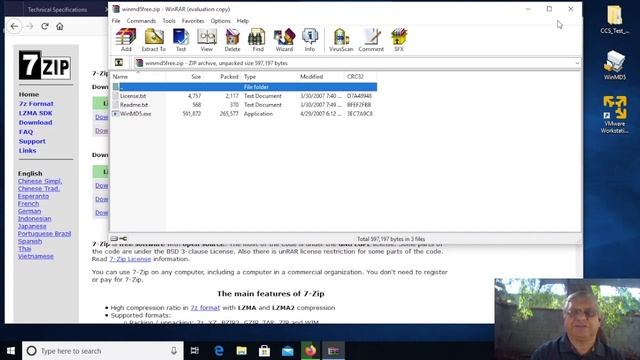Open the Options menu
Image resolution: width=640 pixels, height=360 pixels.
[x=220, y=21]
